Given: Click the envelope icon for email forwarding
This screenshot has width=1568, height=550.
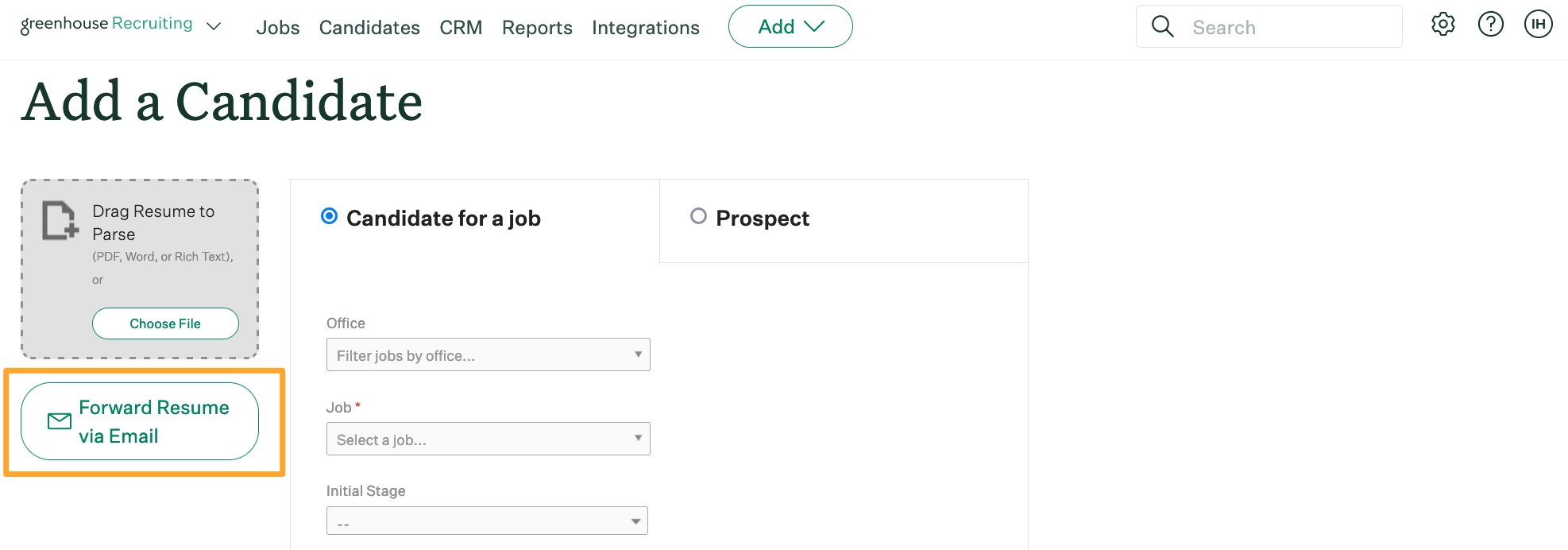Looking at the screenshot, I should click(60, 421).
